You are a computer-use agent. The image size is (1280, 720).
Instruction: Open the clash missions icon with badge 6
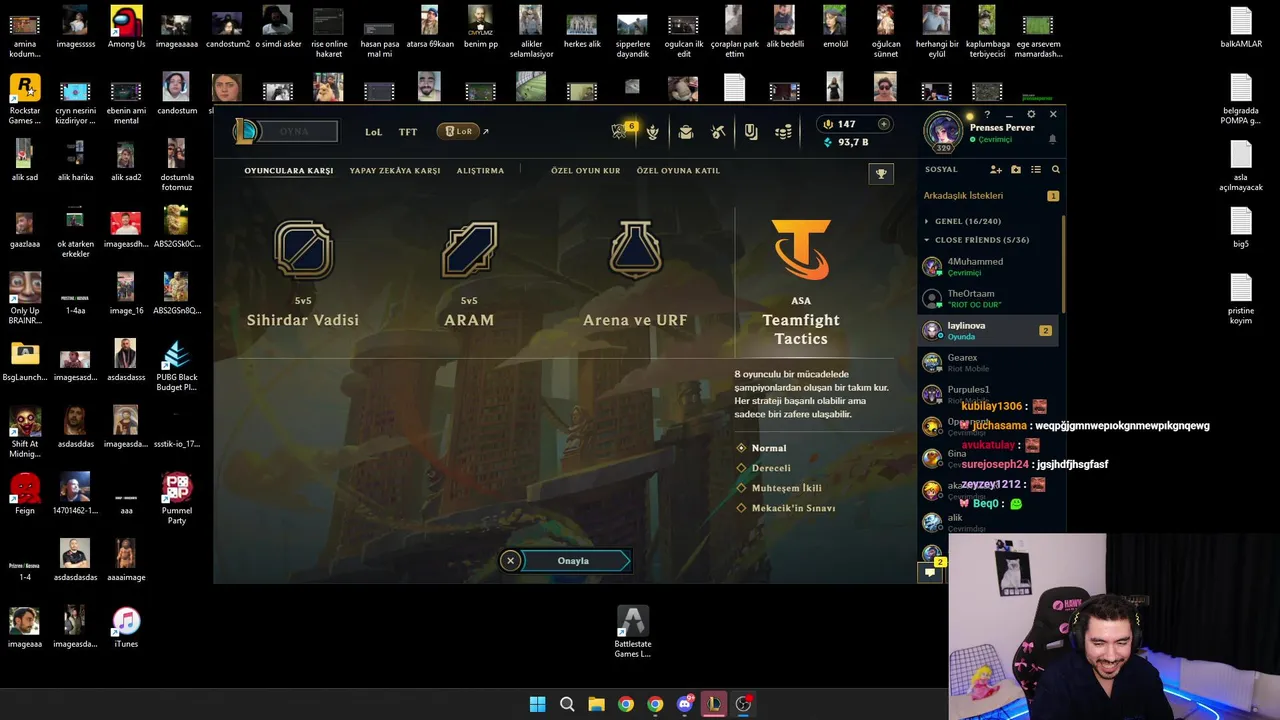point(621,131)
